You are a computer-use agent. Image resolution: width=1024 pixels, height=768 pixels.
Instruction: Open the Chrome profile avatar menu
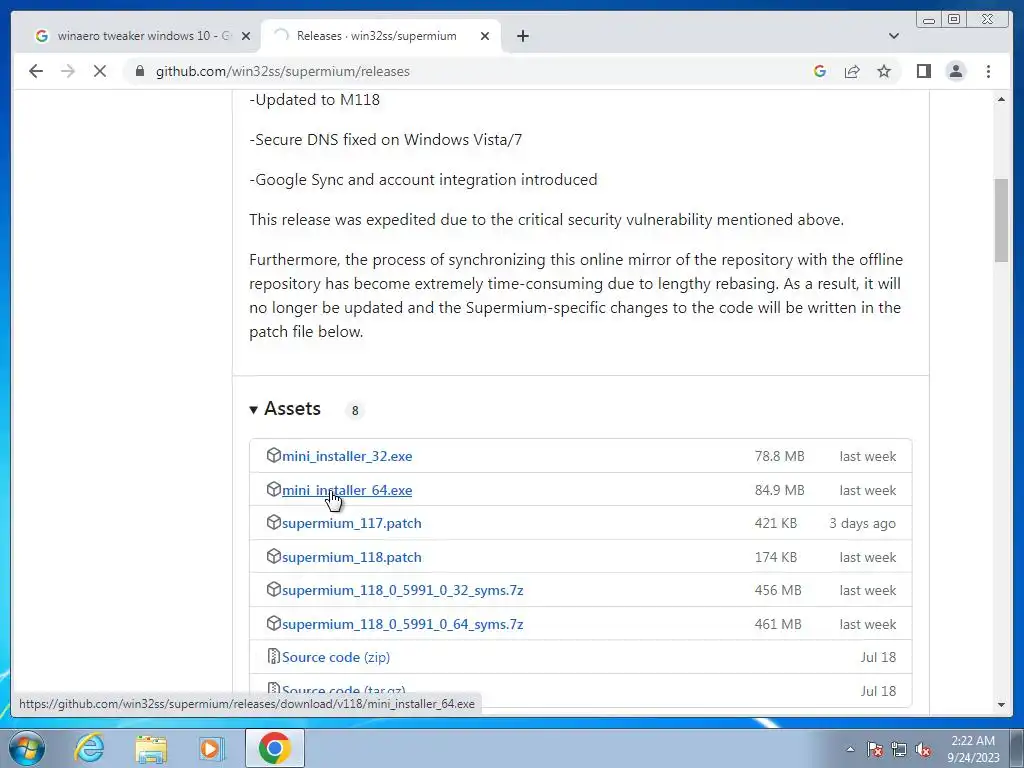[955, 71]
